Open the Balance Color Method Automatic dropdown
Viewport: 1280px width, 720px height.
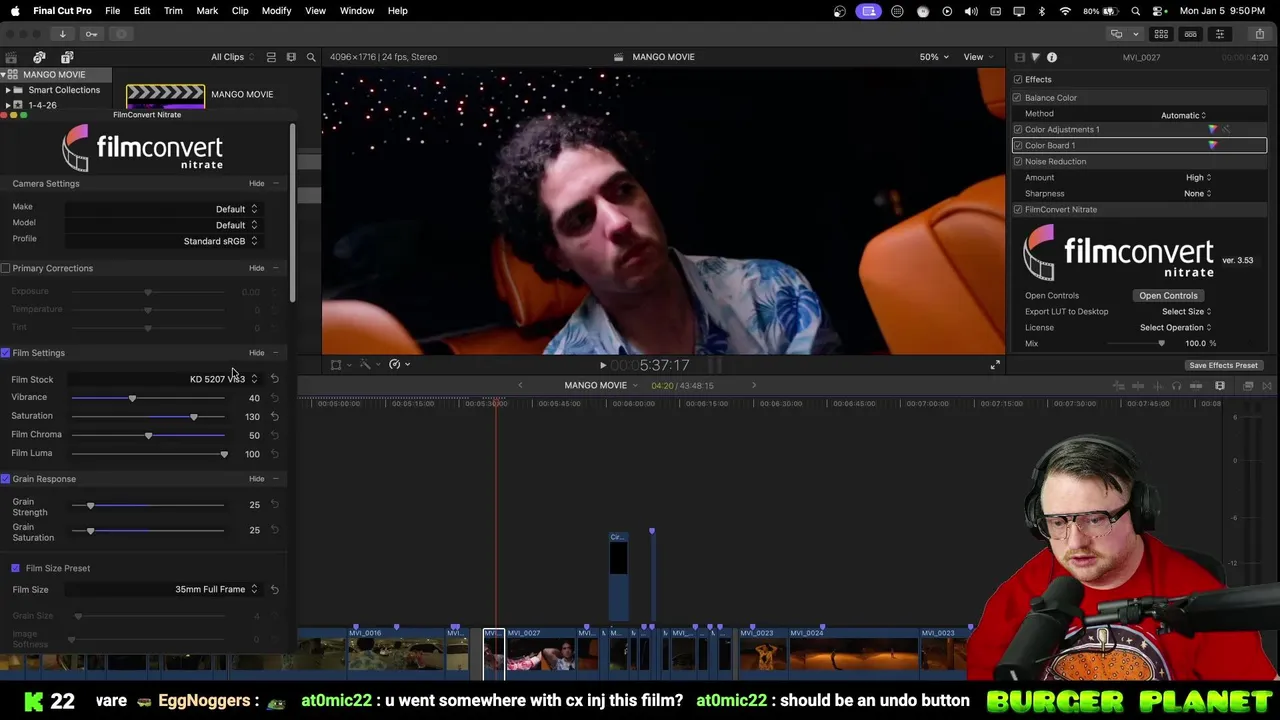click(1183, 115)
